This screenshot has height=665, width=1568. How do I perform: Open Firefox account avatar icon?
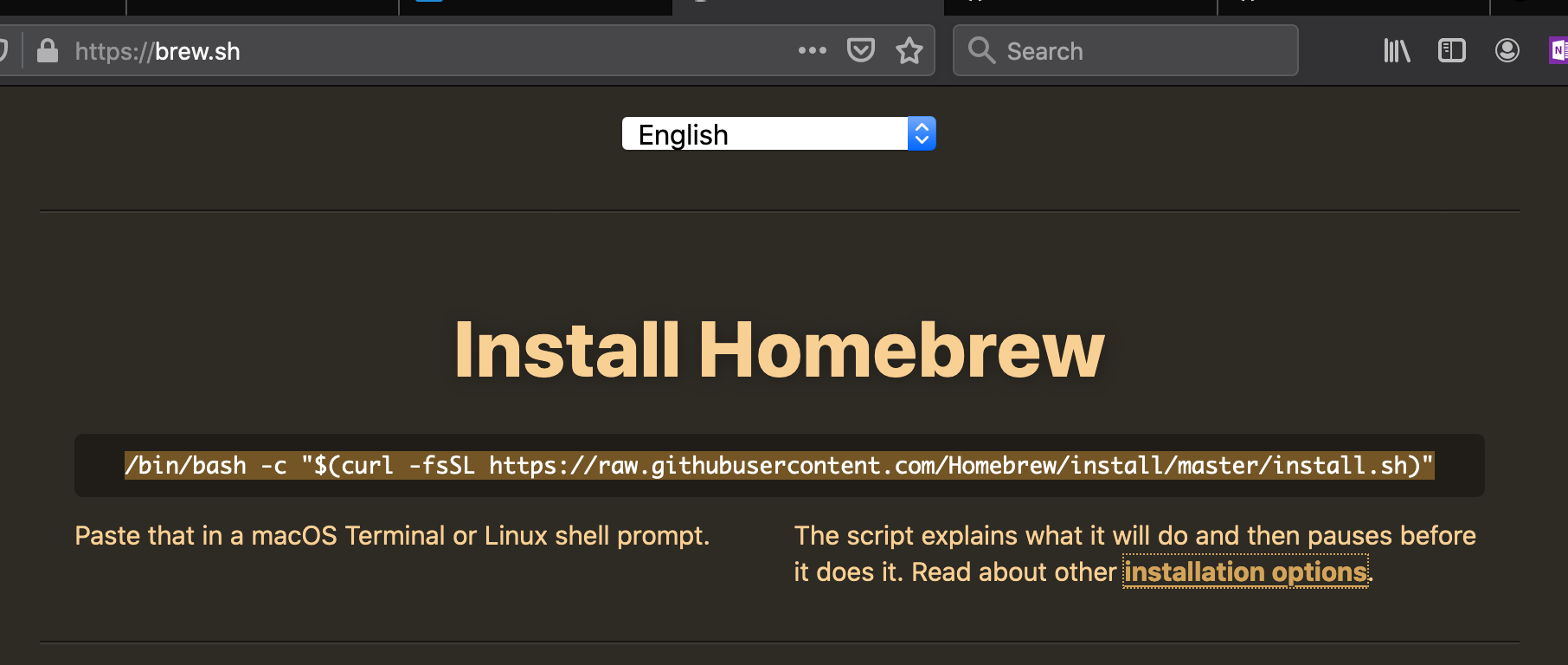coord(1507,51)
